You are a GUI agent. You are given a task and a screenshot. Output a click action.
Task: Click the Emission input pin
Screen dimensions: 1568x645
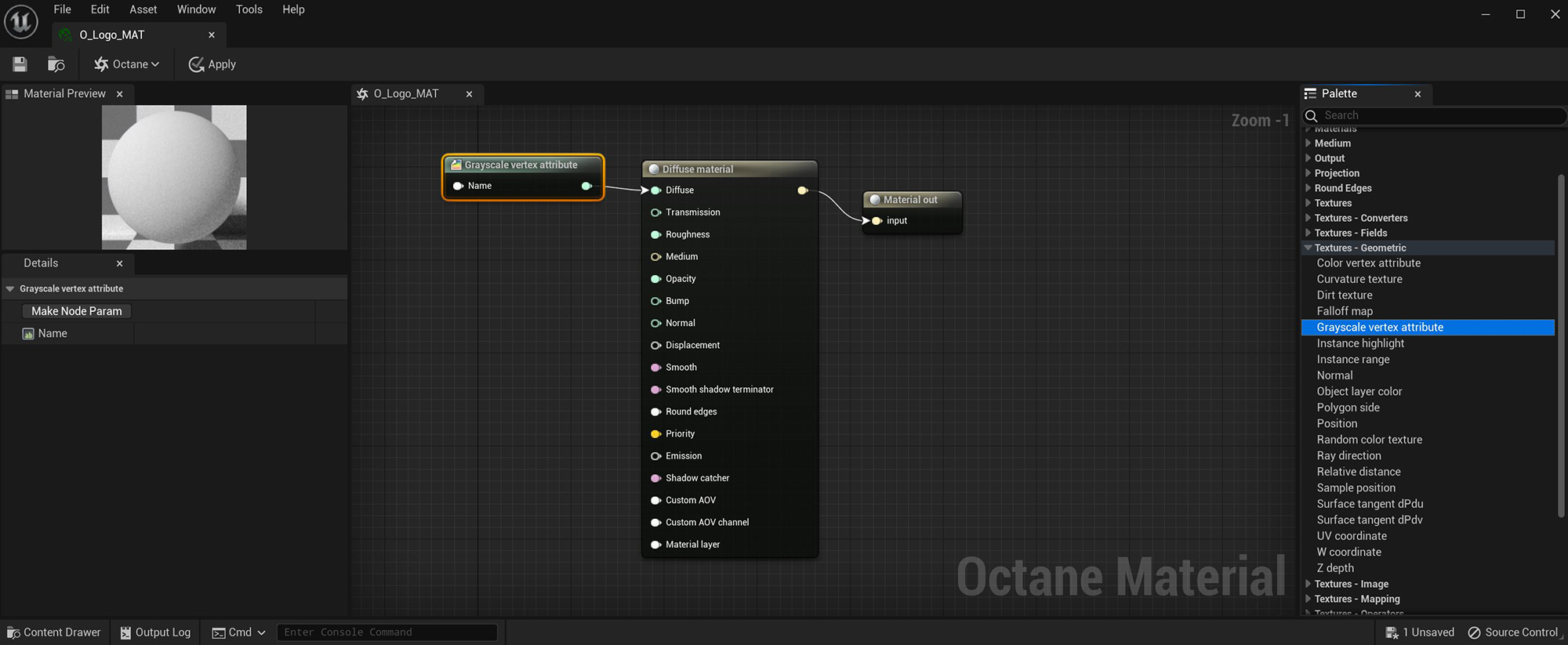(656, 456)
